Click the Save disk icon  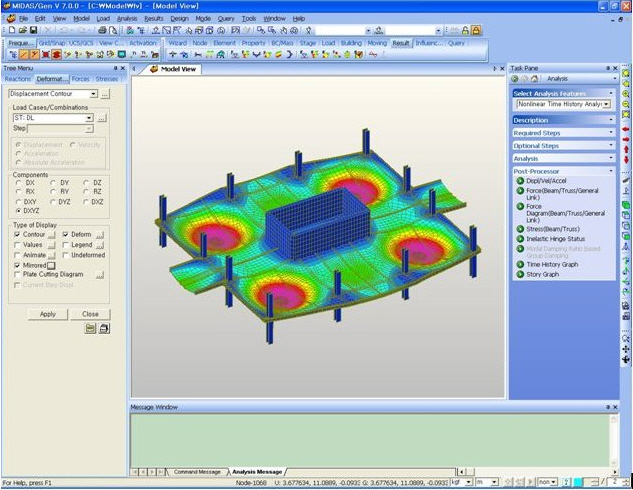(x=34, y=30)
